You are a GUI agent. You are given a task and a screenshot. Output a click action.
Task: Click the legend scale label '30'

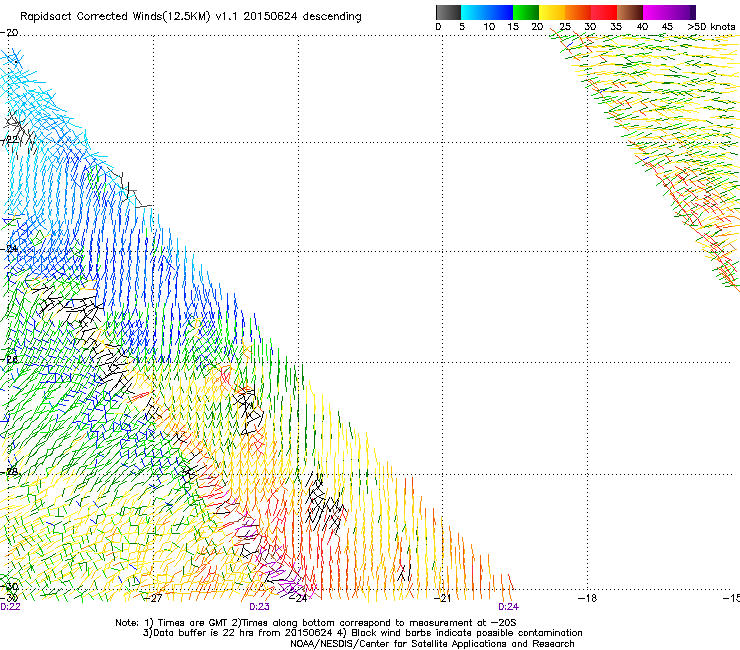[590, 26]
